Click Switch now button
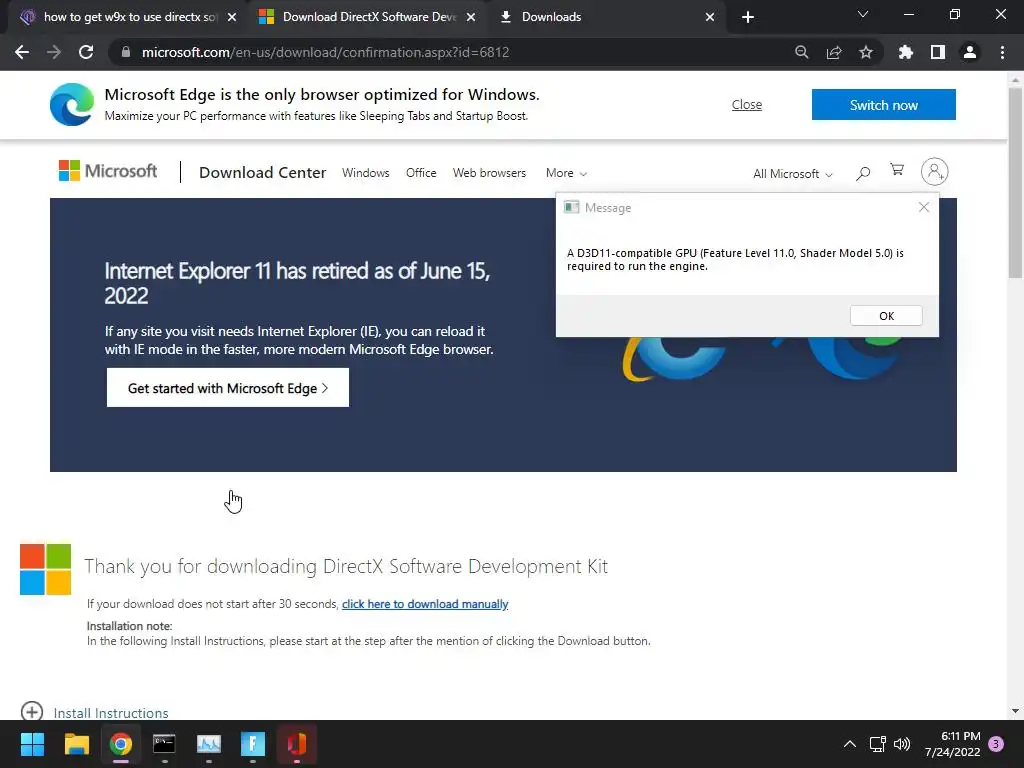 [x=883, y=104]
